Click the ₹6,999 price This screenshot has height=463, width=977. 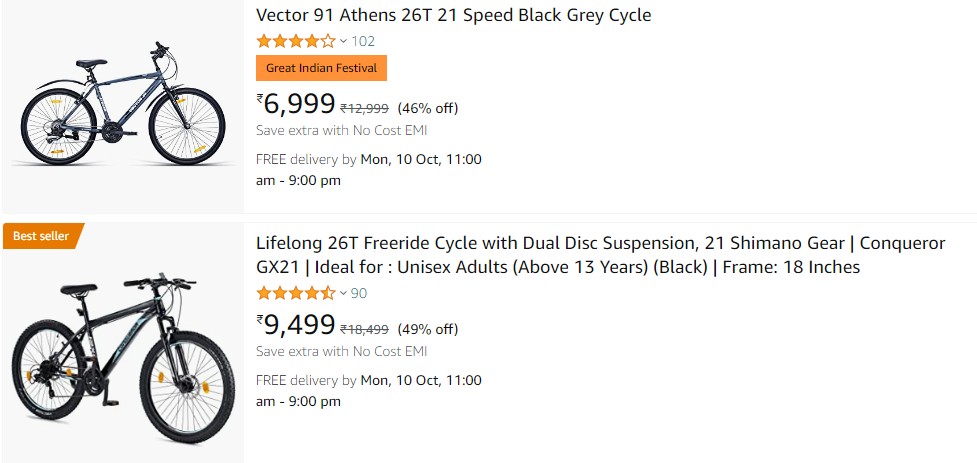296,104
